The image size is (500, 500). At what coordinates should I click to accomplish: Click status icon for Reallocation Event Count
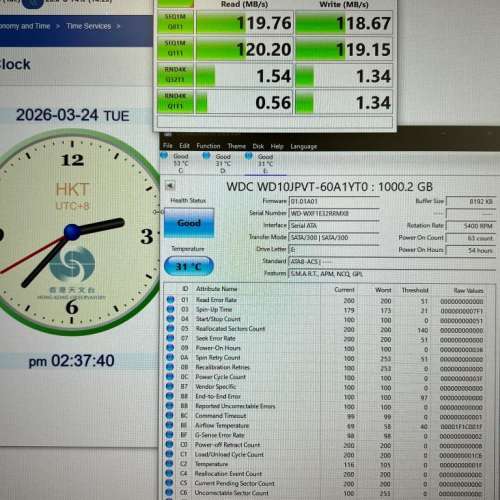click(x=169, y=473)
